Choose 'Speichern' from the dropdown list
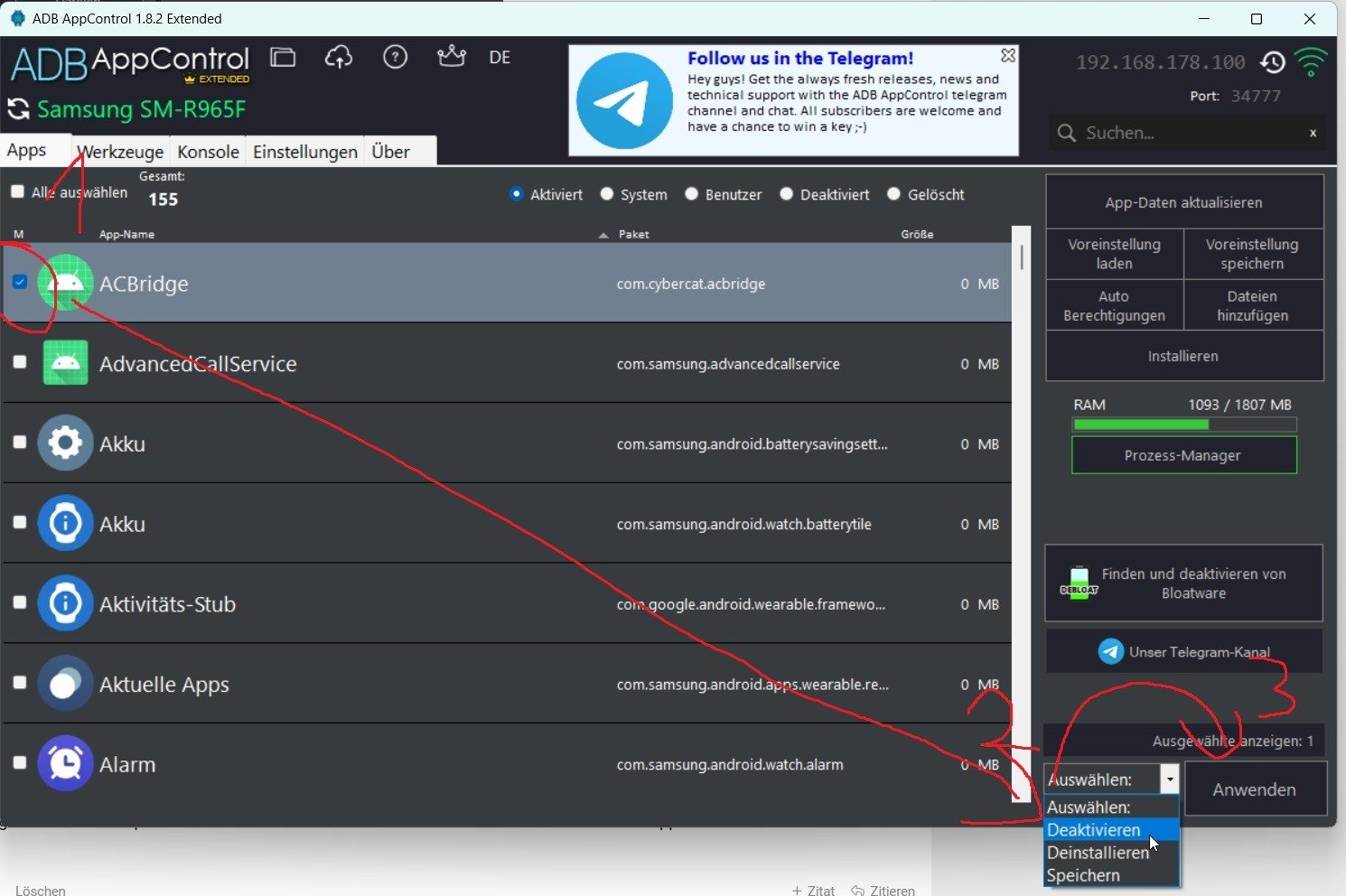The width and height of the screenshot is (1346, 896). (x=1083, y=875)
